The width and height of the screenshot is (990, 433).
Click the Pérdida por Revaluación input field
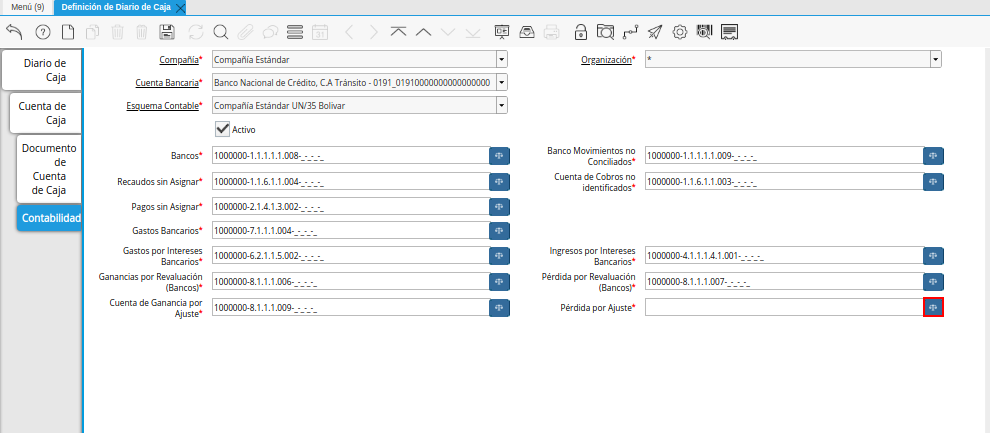pyautogui.click(x=784, y=282)
